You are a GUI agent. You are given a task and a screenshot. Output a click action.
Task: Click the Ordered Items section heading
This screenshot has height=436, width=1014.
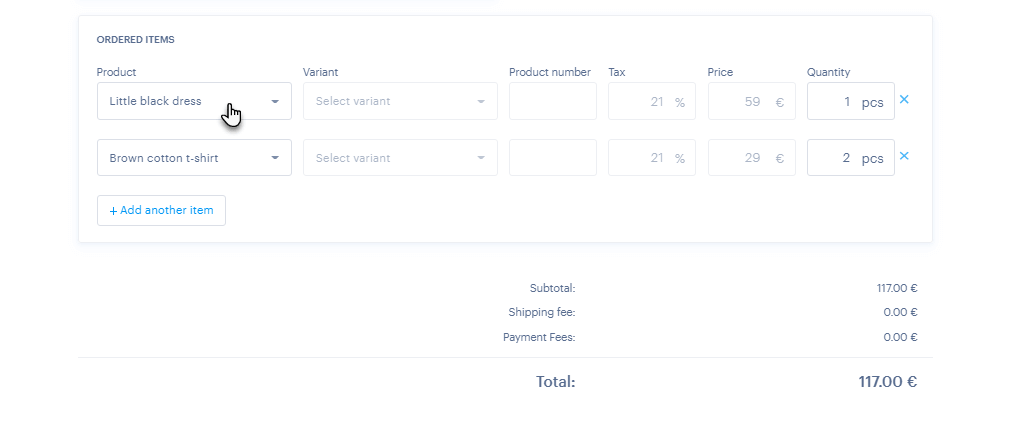point(136,40)
